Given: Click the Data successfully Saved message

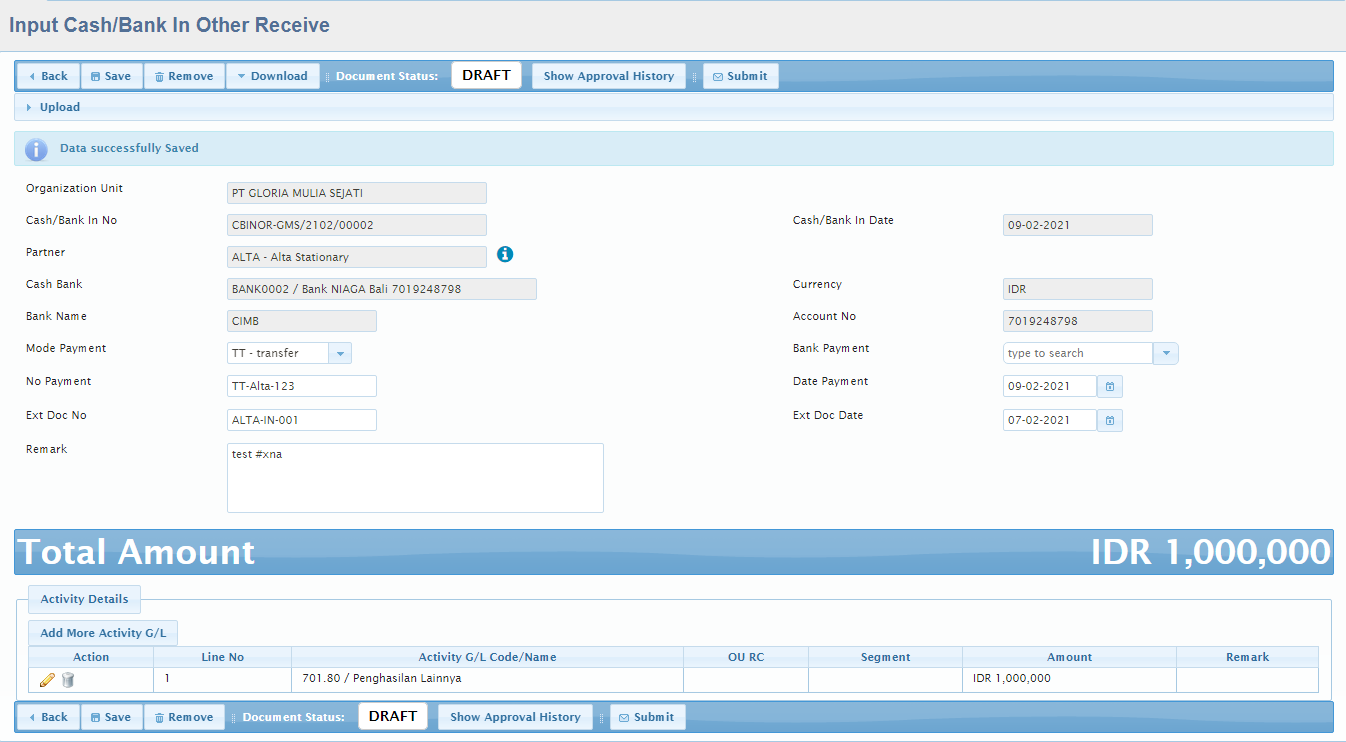Looking at the screenshot, I should pyautogui.click(x=129, y=148).
